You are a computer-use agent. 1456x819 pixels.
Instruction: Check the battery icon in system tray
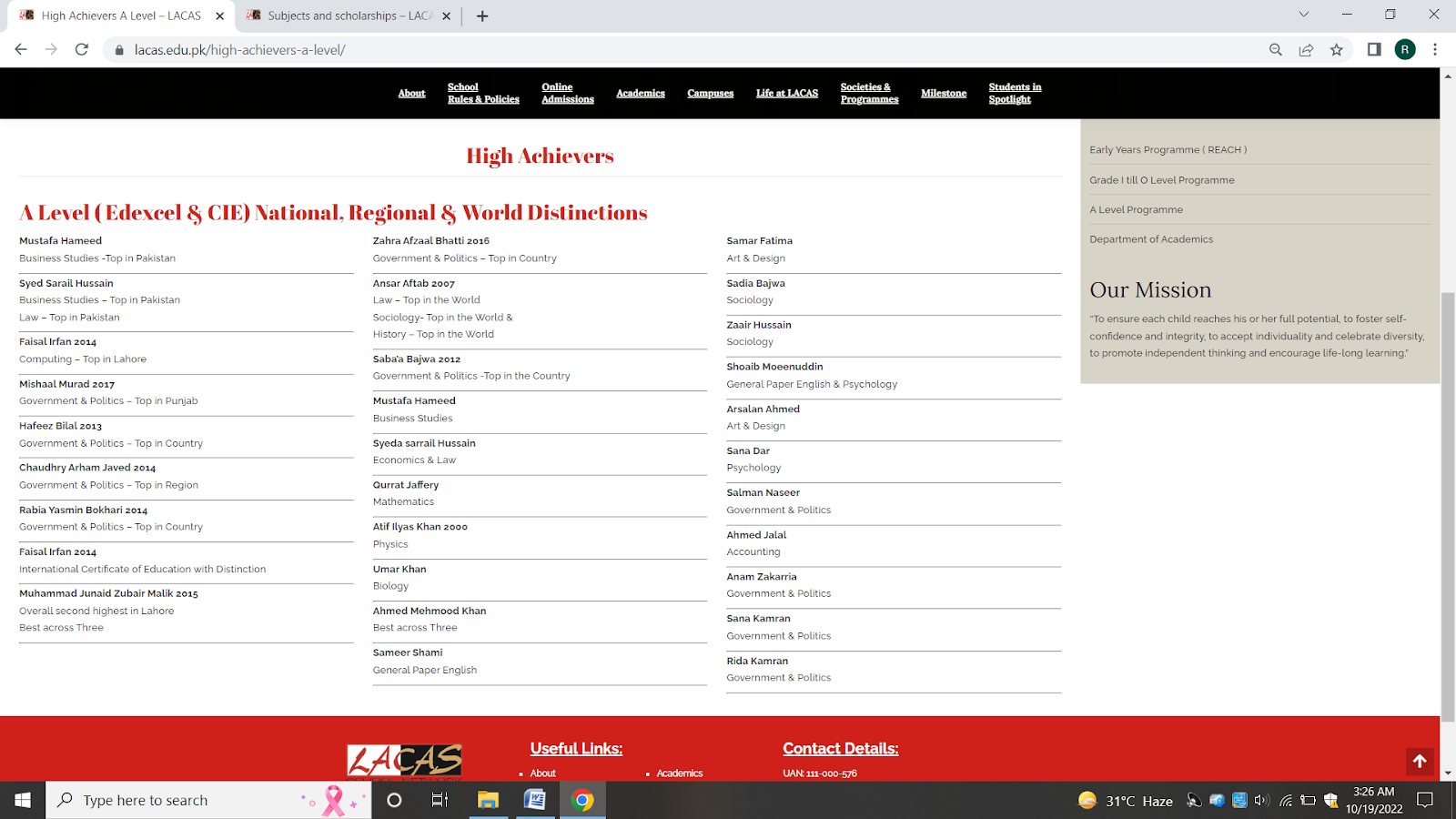pyautogui.click(x=1308, y=801)
